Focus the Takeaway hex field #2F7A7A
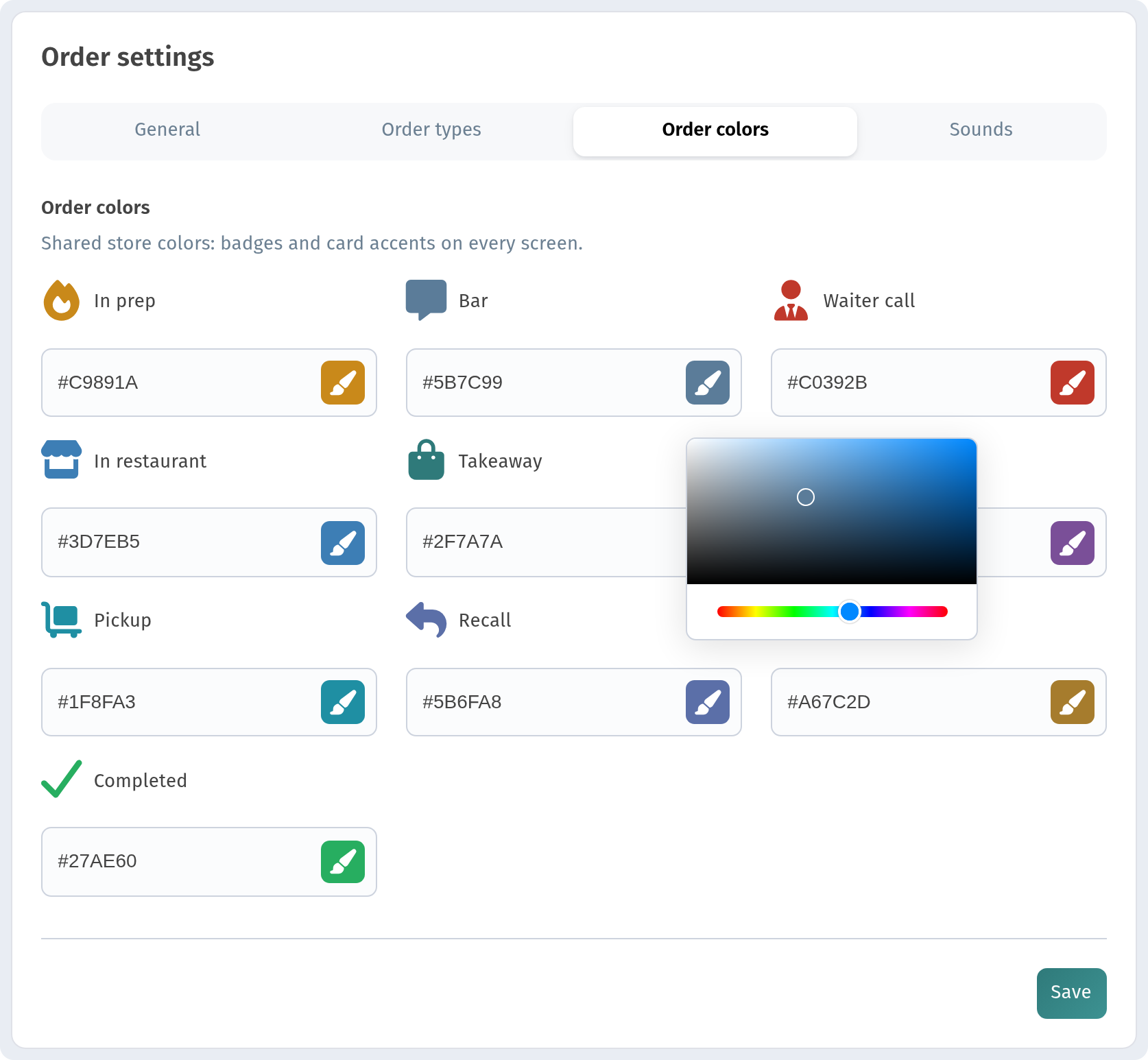Image resolution: width=1148 pixels, height=1060 pixels. (546, 542)
